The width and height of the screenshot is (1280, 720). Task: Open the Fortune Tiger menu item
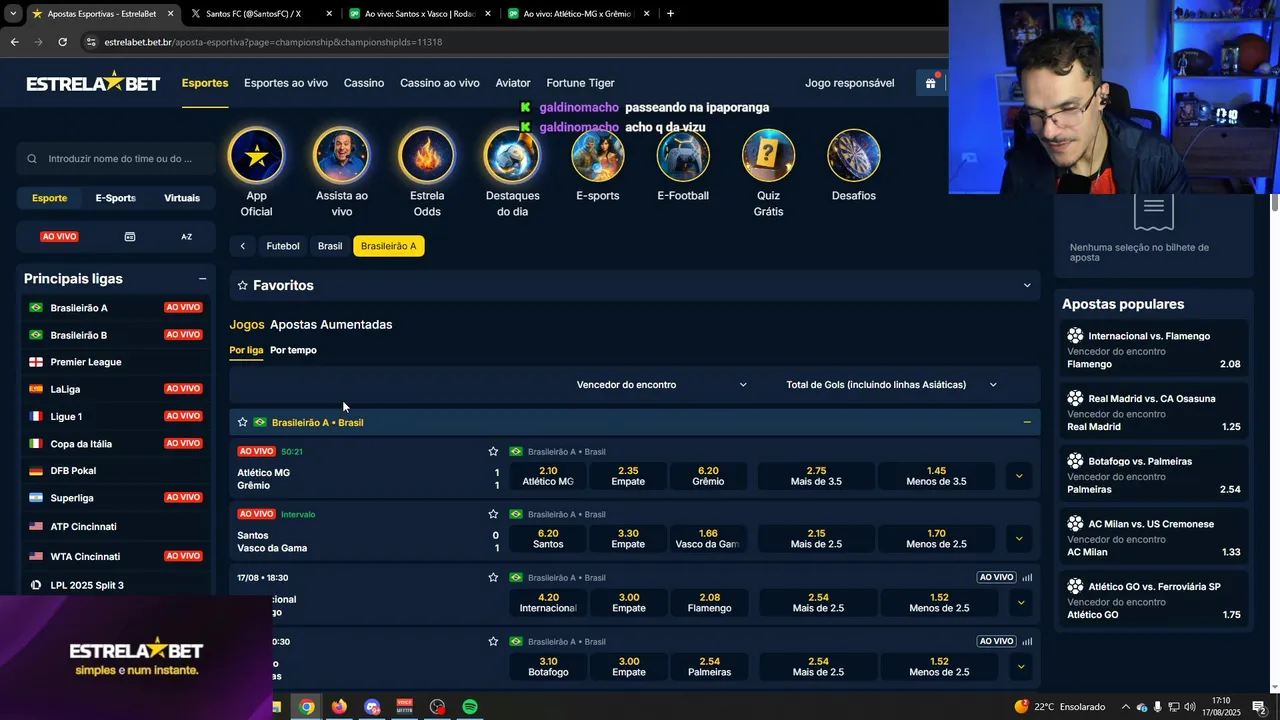click(x=580, y=83)
